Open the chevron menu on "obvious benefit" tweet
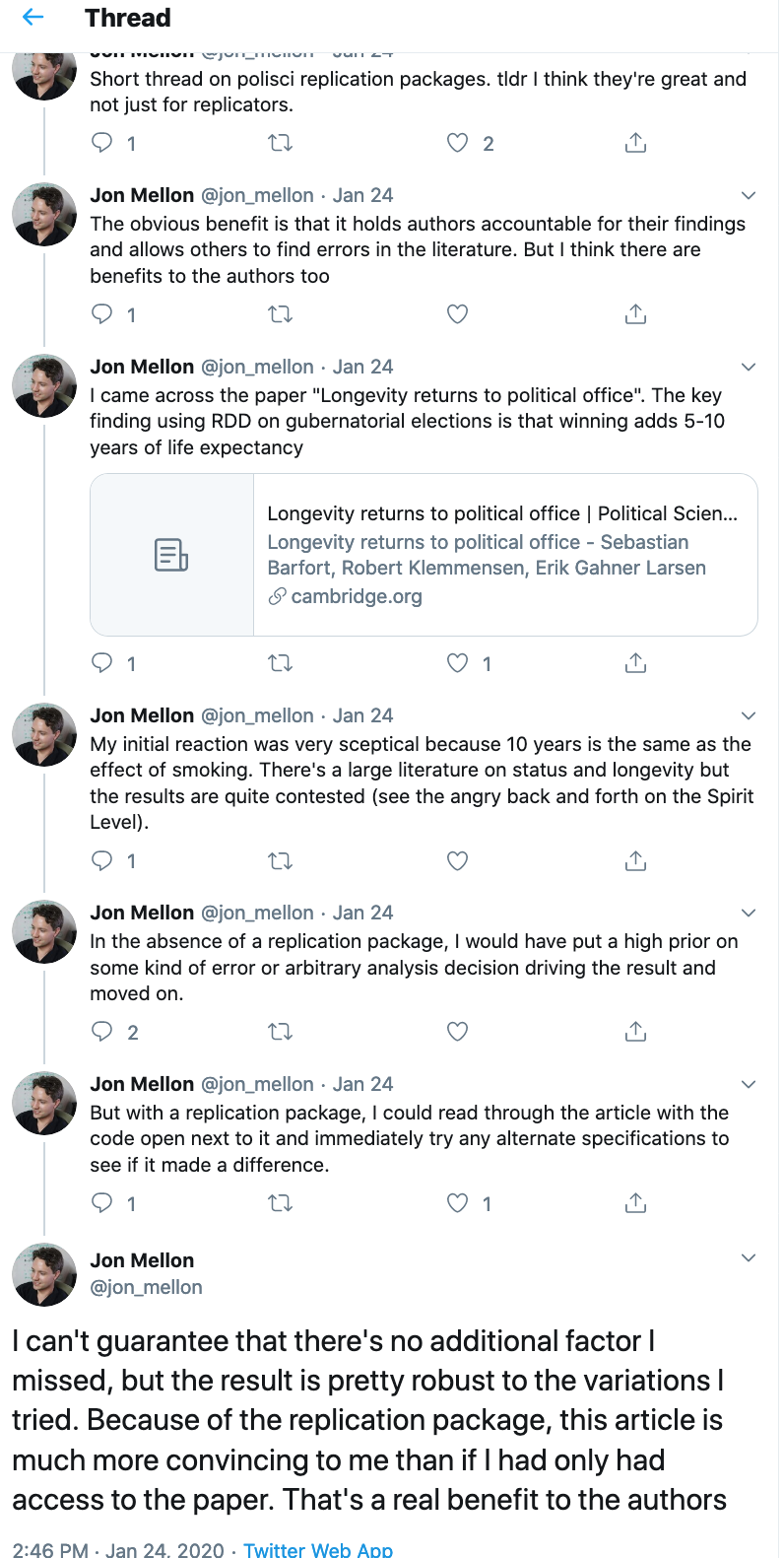Viewport: 784px width, 1558px height. (x=749, y=195)
